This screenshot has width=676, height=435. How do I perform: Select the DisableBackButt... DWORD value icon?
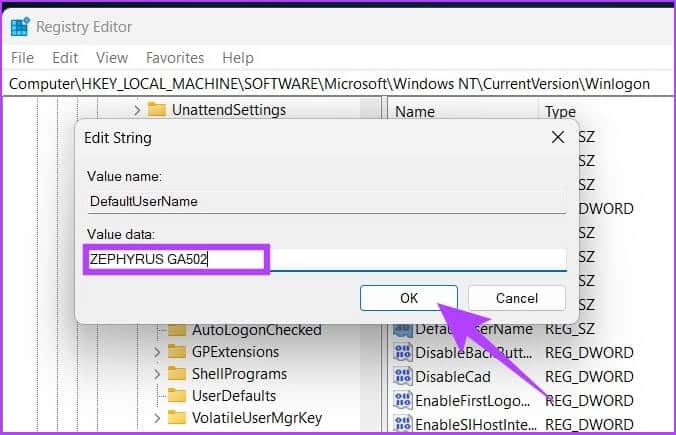[403, 353]
